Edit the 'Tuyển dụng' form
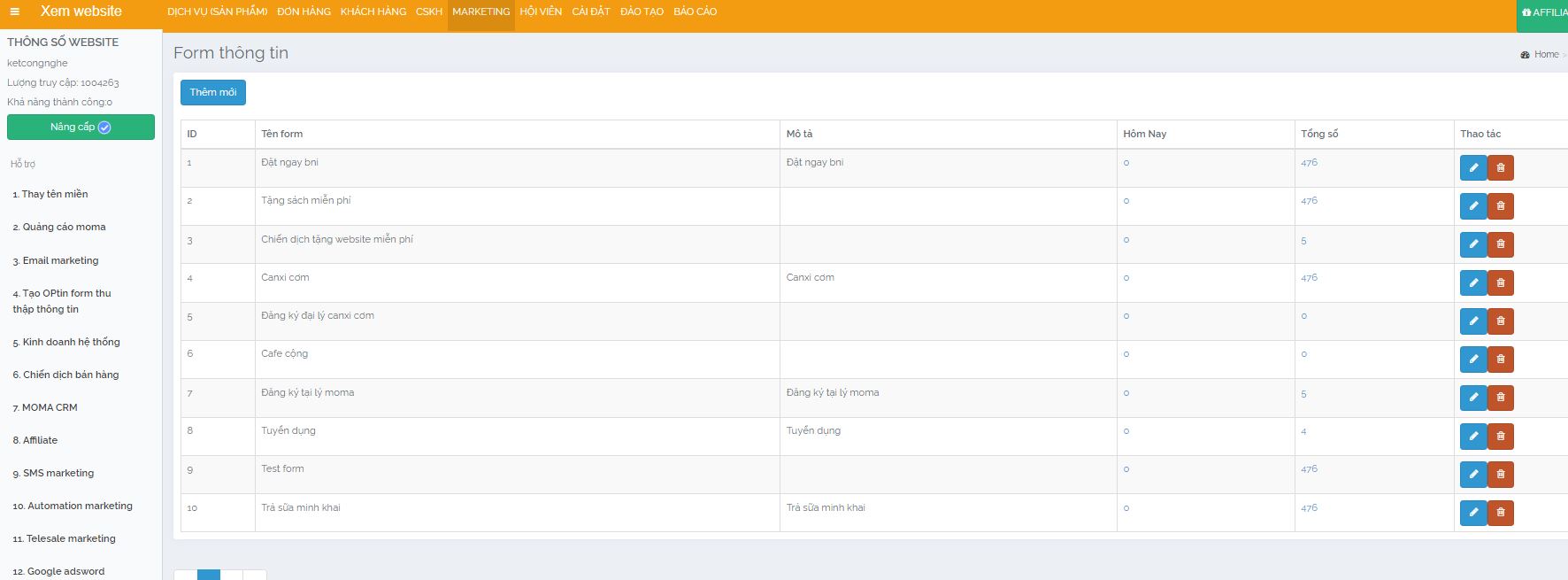The image size is (1568, 580). click(x=1472, y=436)
